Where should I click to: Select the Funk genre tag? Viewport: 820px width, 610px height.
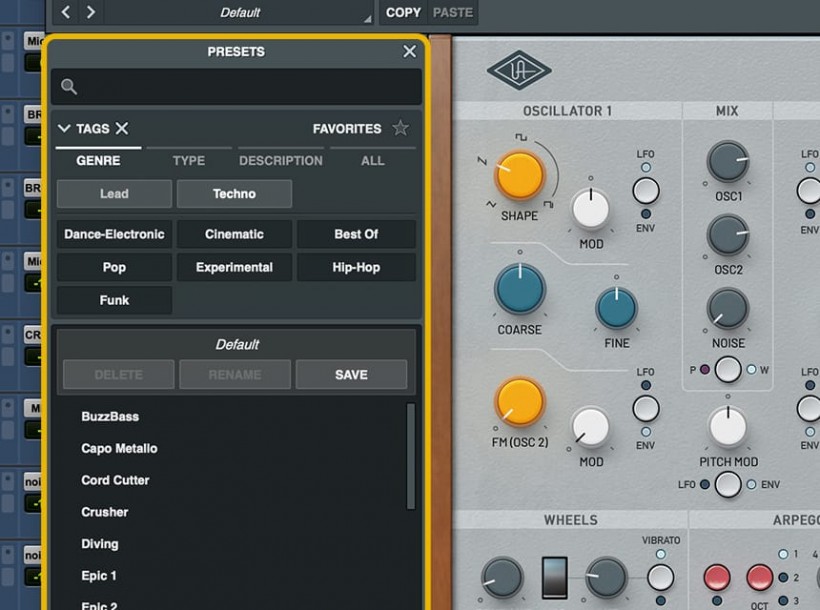click(x=114, y=300)
